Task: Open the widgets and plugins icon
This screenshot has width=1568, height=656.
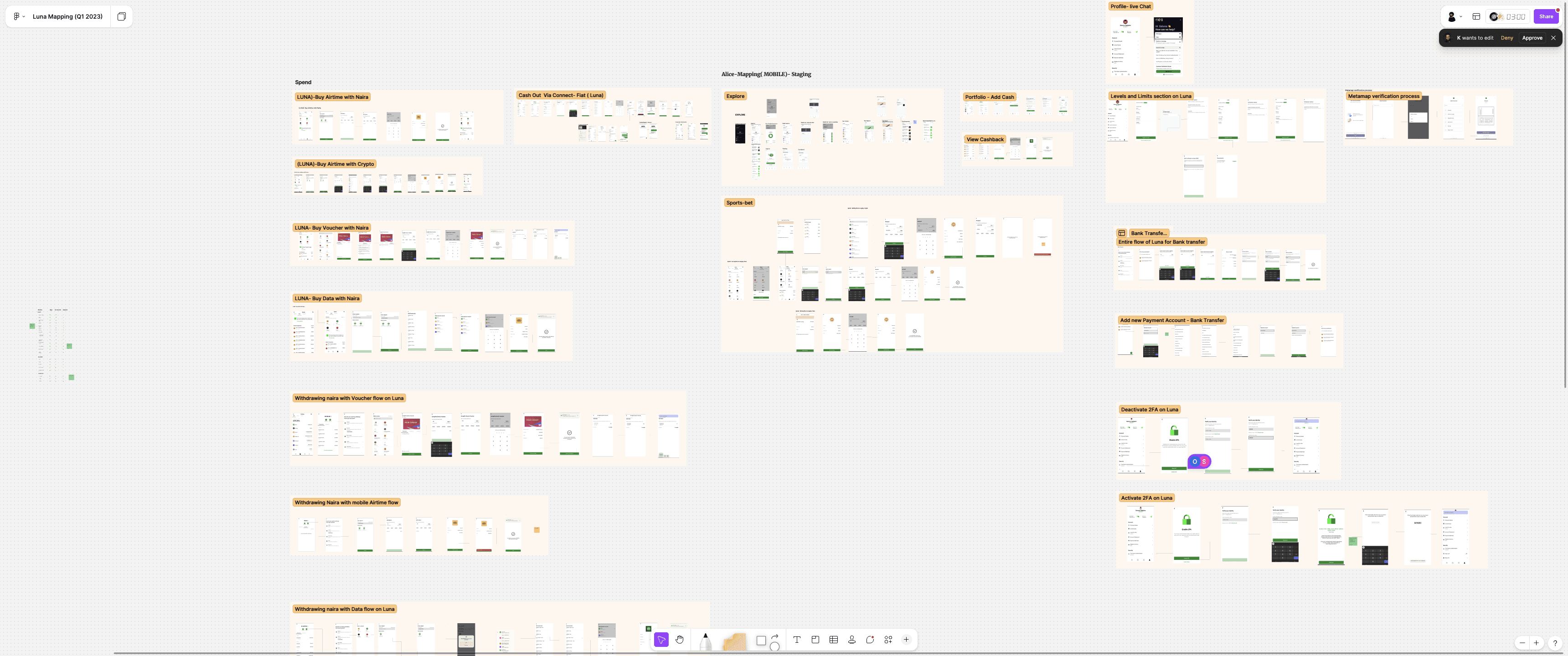Action: (888, 640)
